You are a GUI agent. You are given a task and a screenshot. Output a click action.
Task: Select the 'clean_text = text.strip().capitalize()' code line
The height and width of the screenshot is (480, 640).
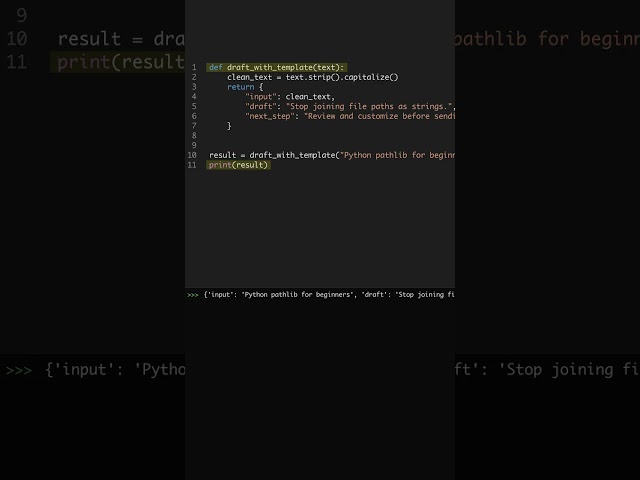(313, 77)
